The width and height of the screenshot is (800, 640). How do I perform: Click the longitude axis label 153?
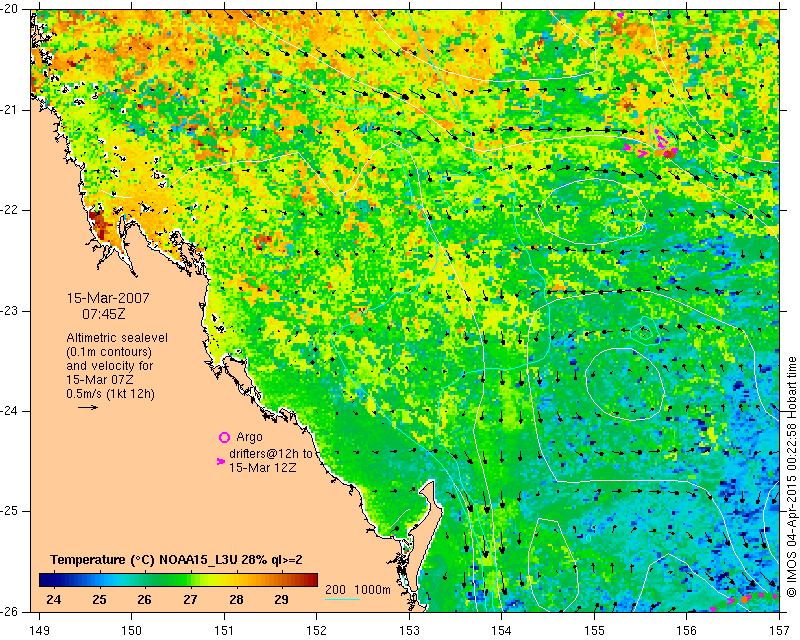point(409,631)
